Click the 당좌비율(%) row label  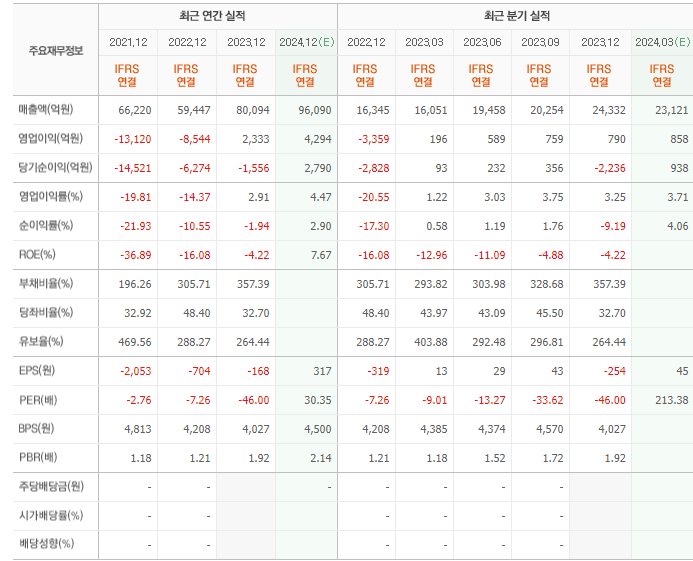point(46,313)
